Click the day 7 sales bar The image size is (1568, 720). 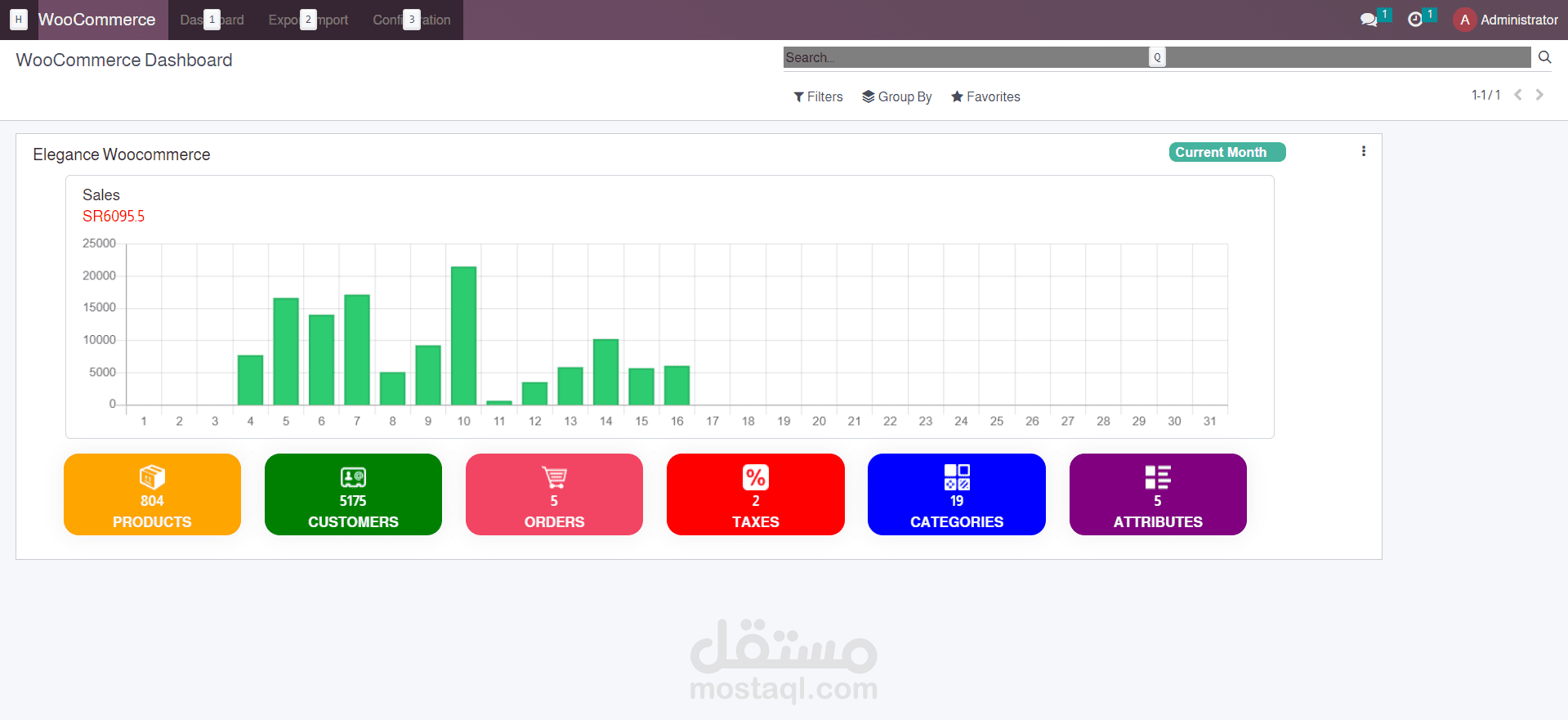pos(357,350)
